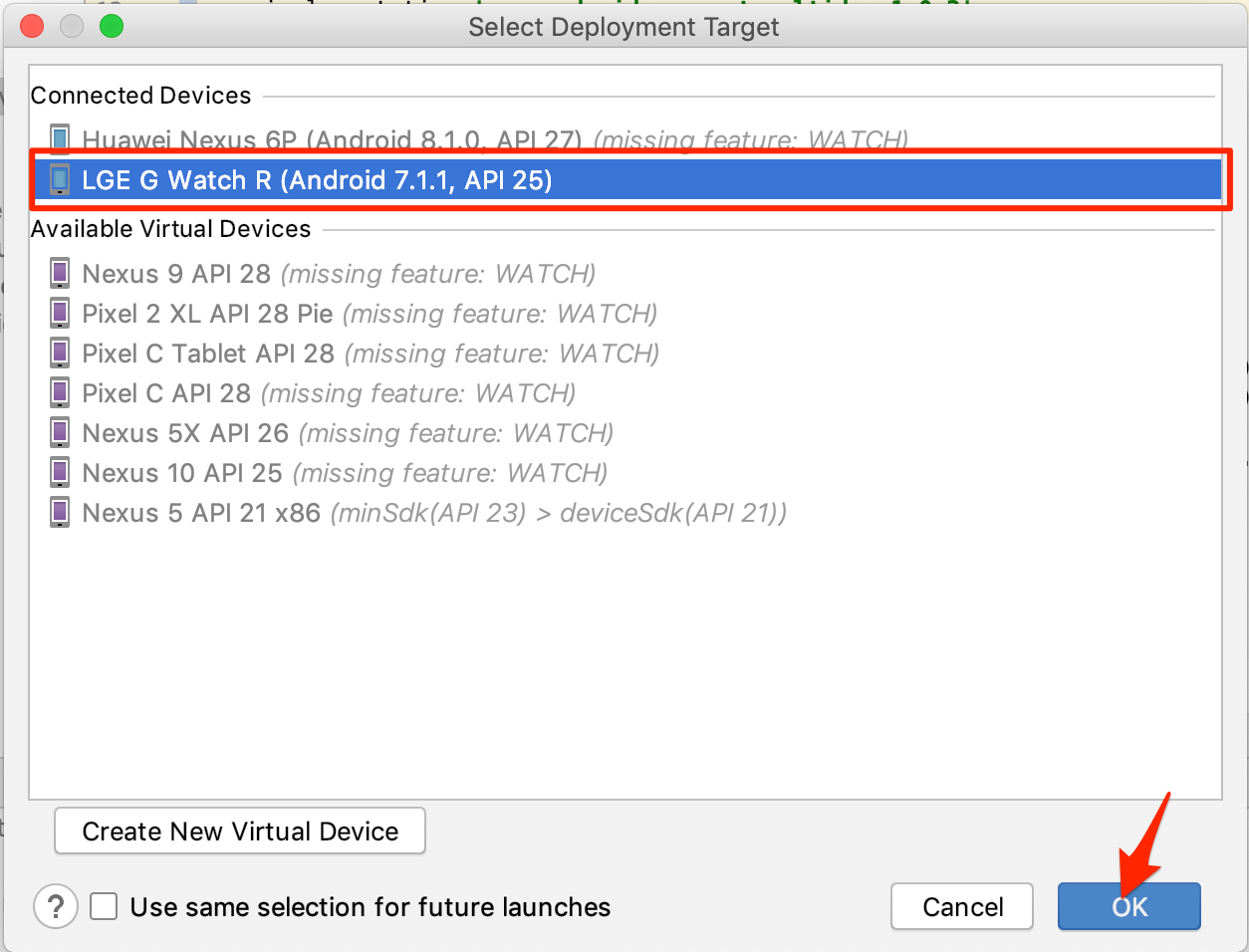1249x952 pixels.
Task: Click the Nexus 5X API 26 device icon
Action: click(x=60, y=432)
